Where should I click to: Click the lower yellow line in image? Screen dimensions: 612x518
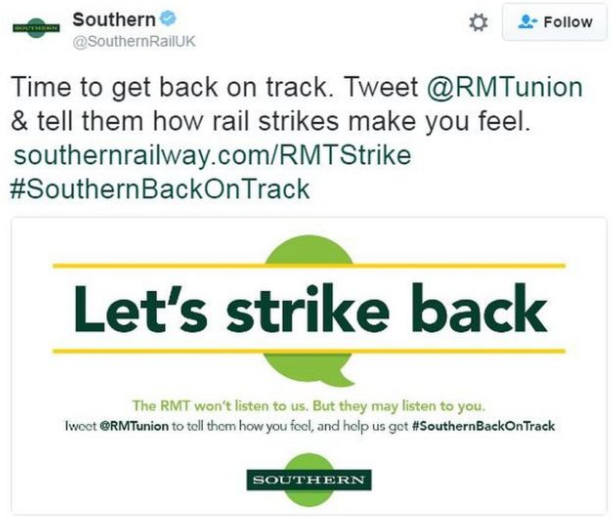(309, 351)
